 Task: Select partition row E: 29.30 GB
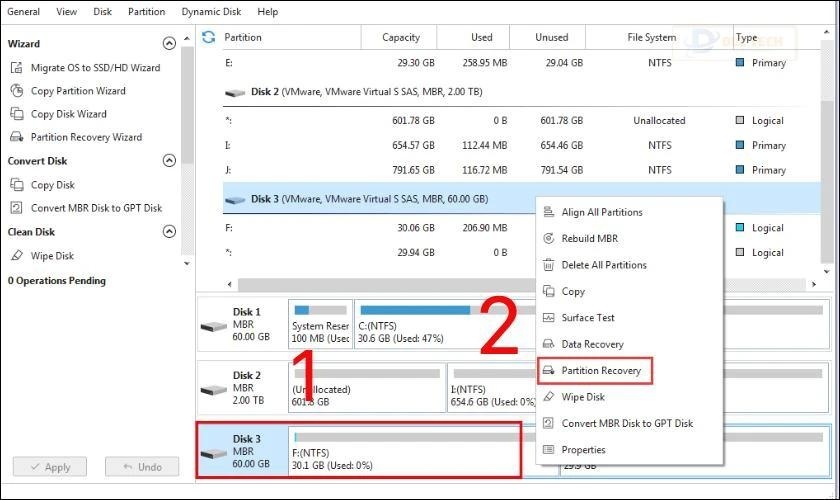521,63
